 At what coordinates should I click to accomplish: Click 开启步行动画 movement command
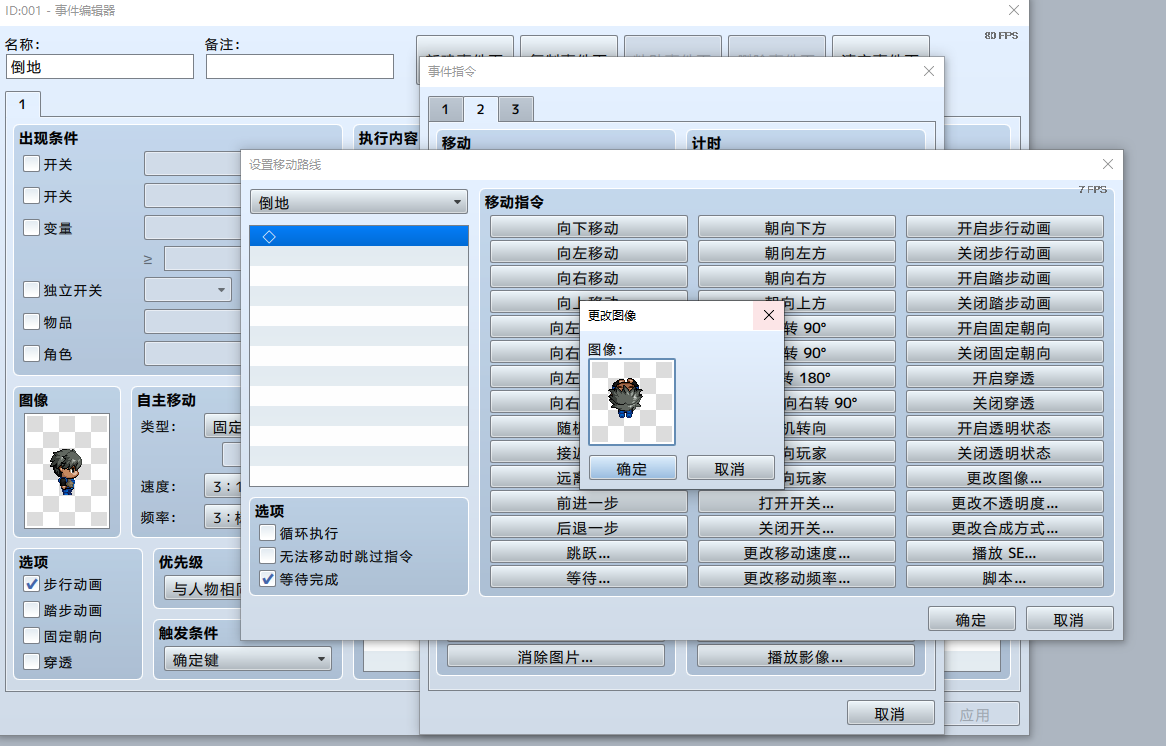(1004, 228)
